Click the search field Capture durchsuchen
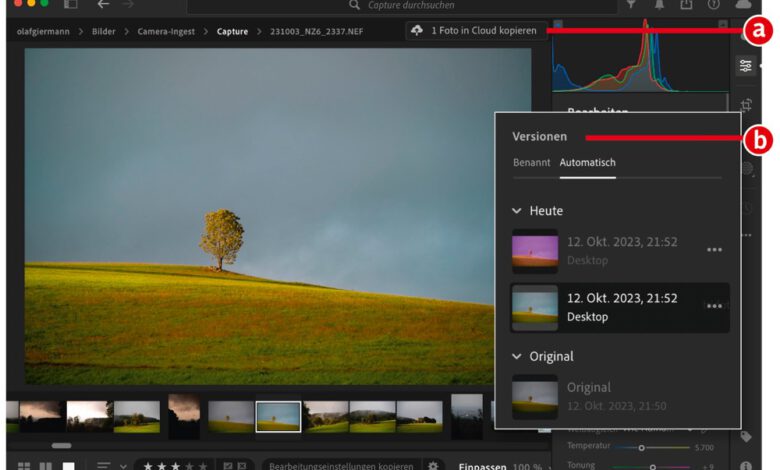This screenshot has height=470, width=780. [x=402, y=5]
